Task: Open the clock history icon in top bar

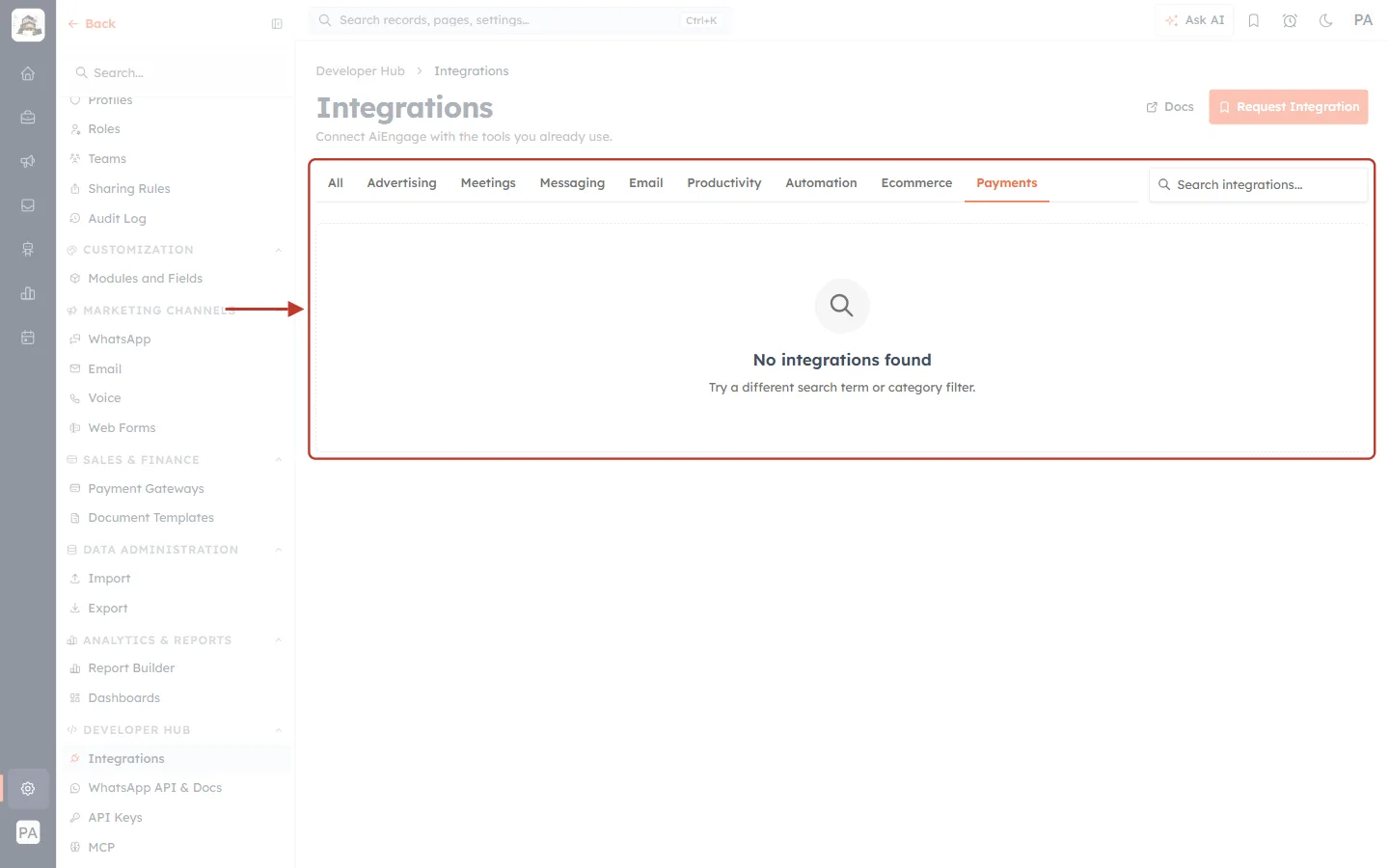Action: coord(1290,20)
